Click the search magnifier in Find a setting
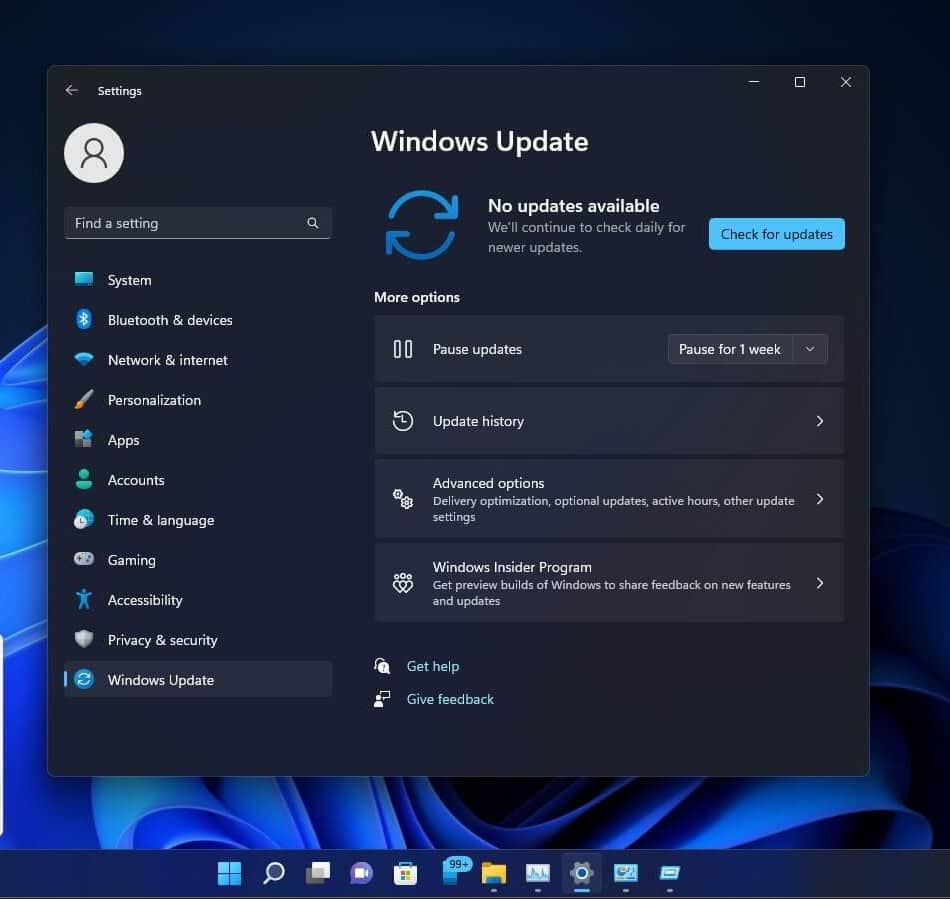 pos(313,223)
